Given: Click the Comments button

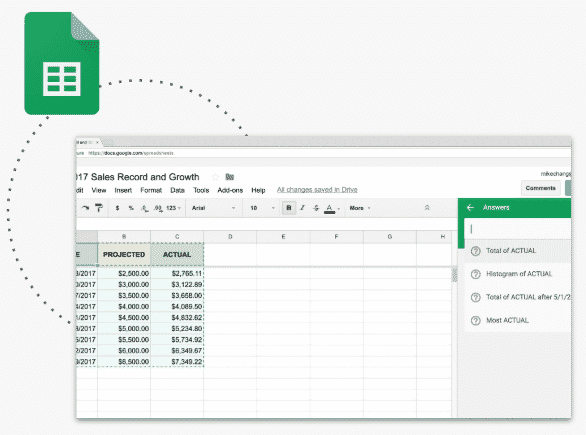Looking at the screenshot, I should click(x=540, y=188).
